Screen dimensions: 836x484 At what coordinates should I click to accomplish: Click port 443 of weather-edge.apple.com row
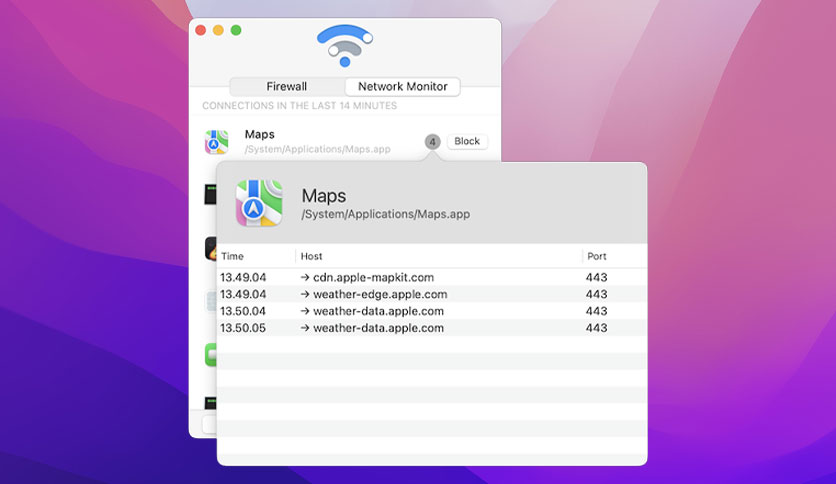(x=597, y=294)
